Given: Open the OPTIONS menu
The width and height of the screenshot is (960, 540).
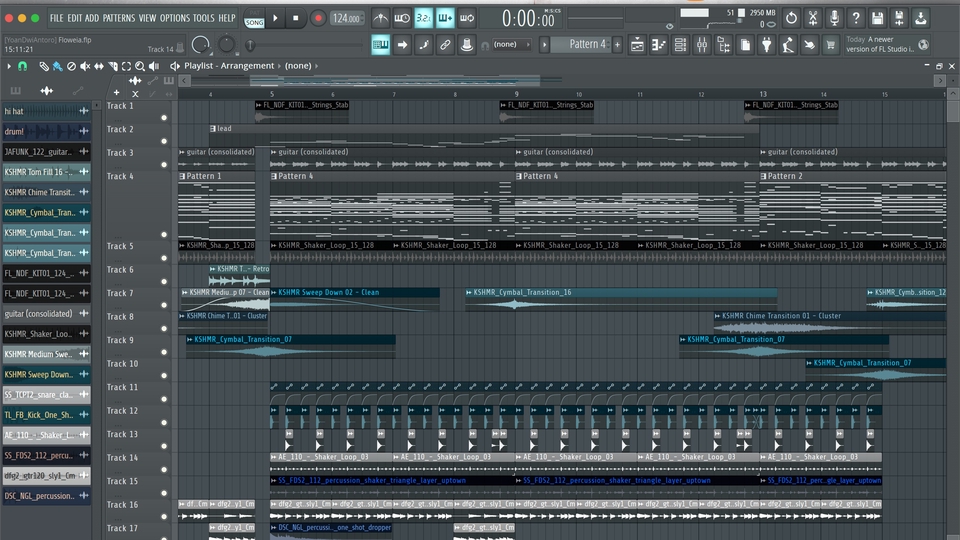Looking at the screenshot, I should coord(175,18).
